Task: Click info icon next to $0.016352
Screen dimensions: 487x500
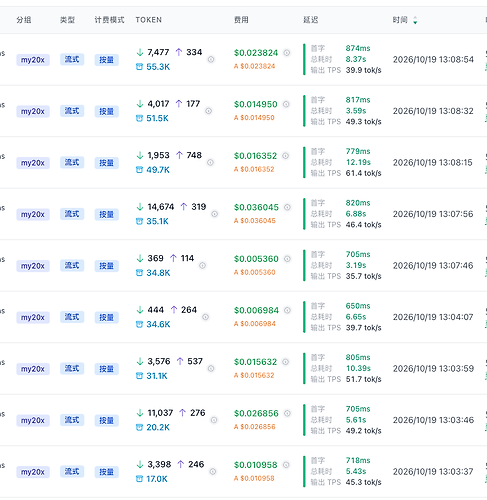Action: click(286, 156)
